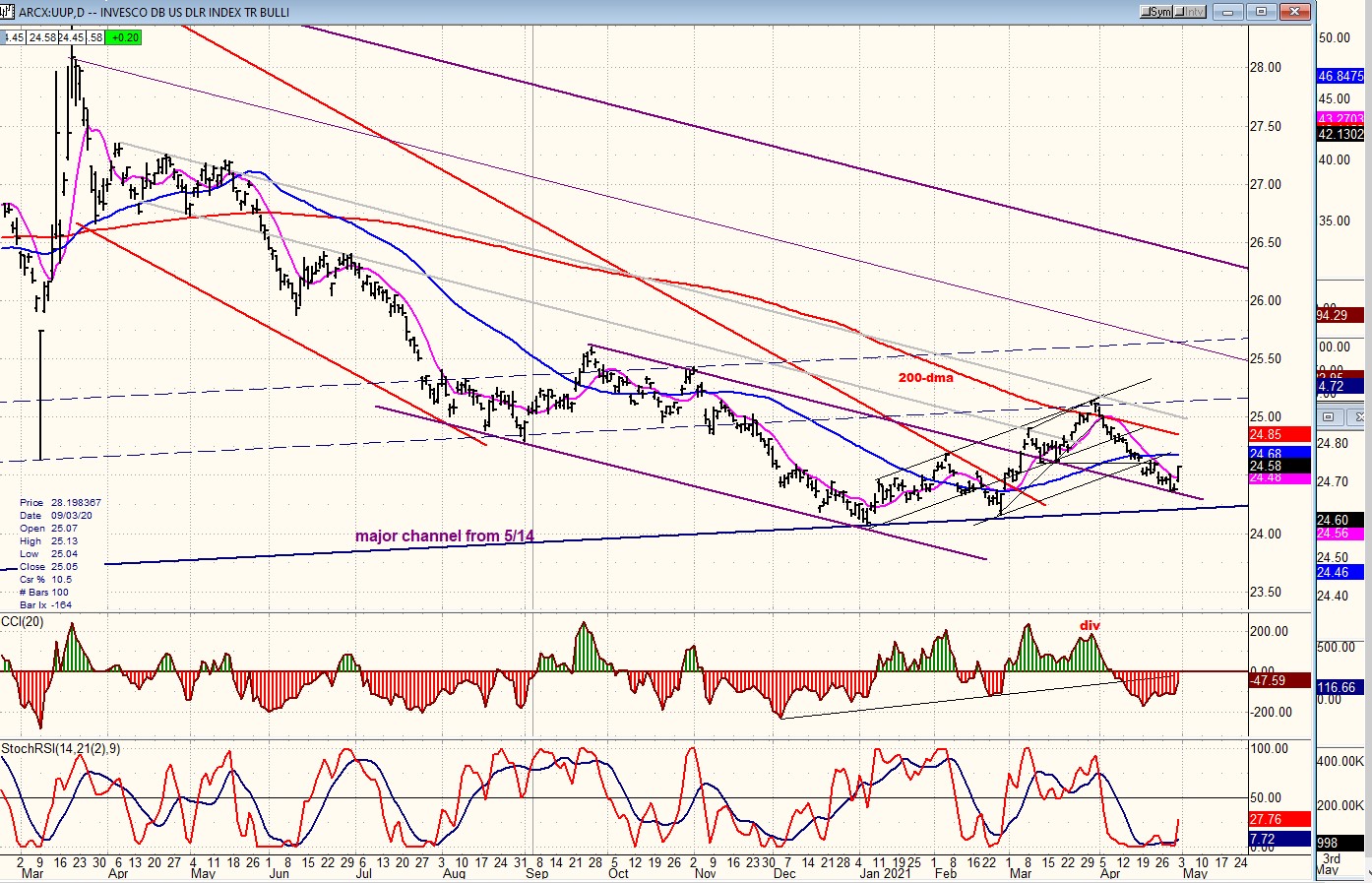This screenshot has width=1372, height=883.
Task: Click the green +0.20 change box
Action: pyautogui.click(x=124, y=37)
